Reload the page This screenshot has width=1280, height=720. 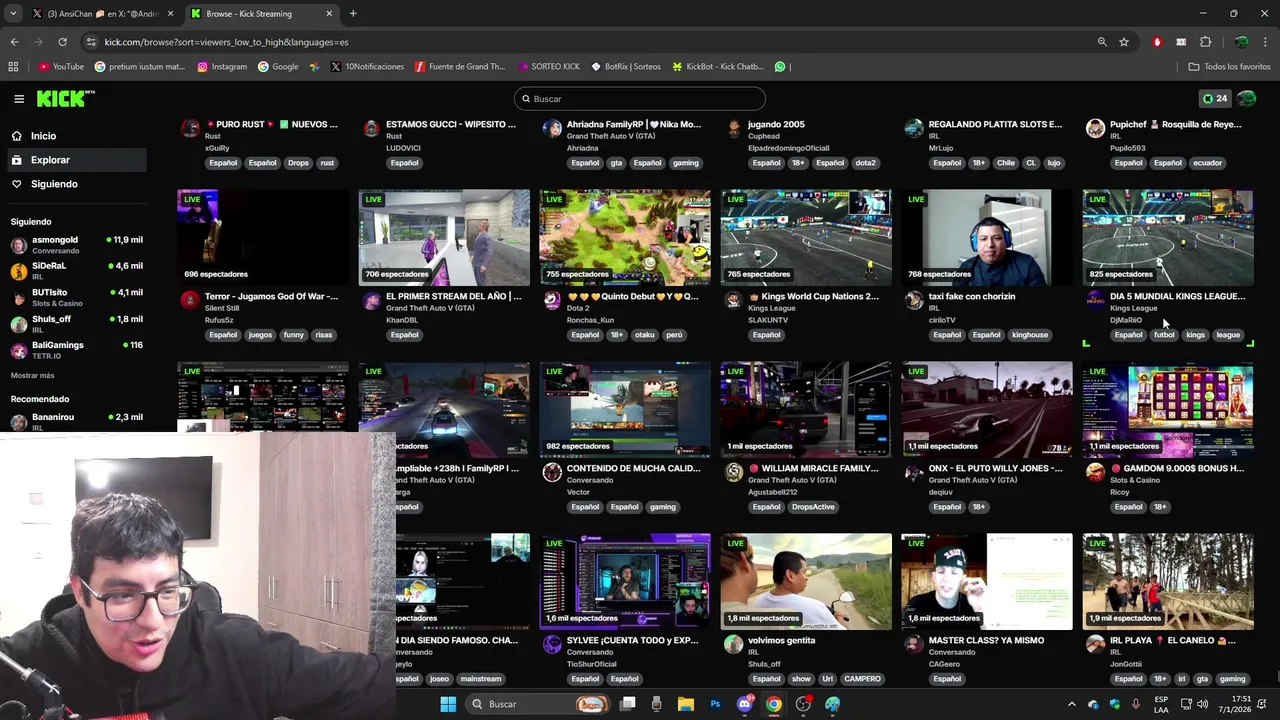(x=62, y=42)
